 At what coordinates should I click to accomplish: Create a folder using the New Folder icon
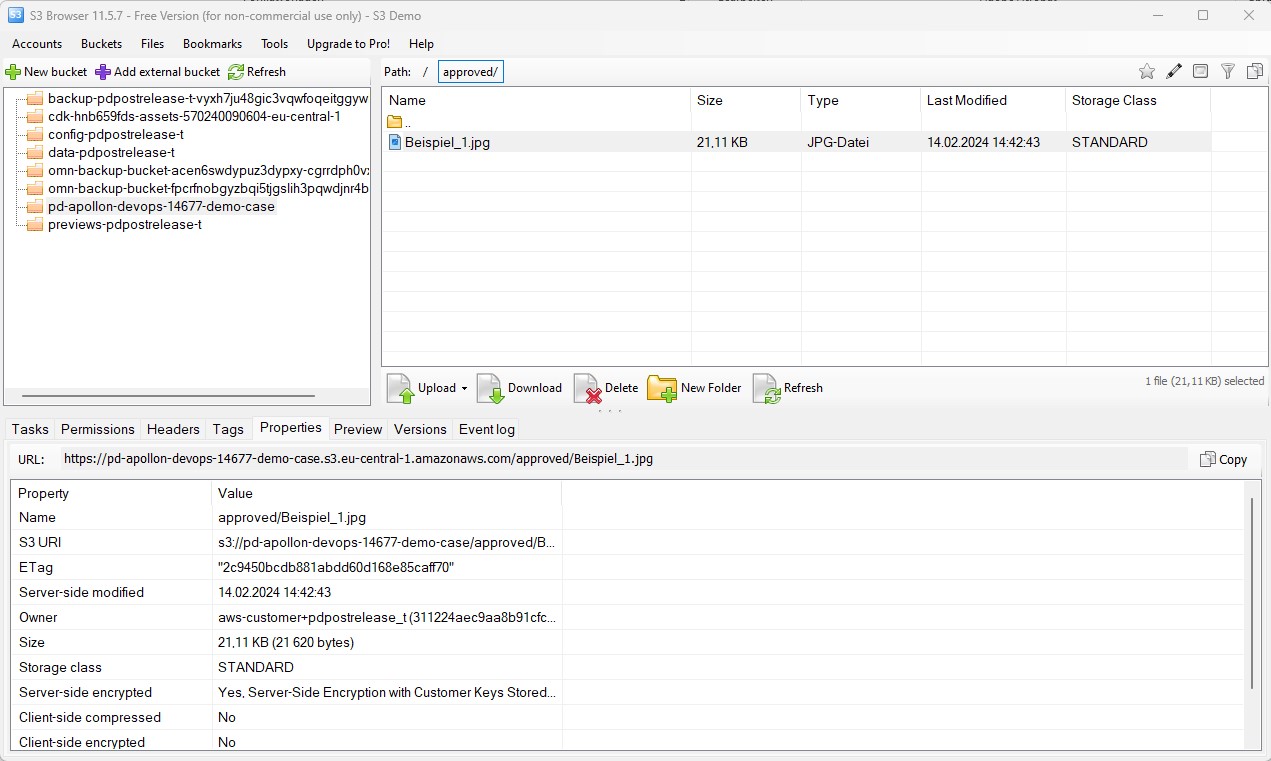660,388
